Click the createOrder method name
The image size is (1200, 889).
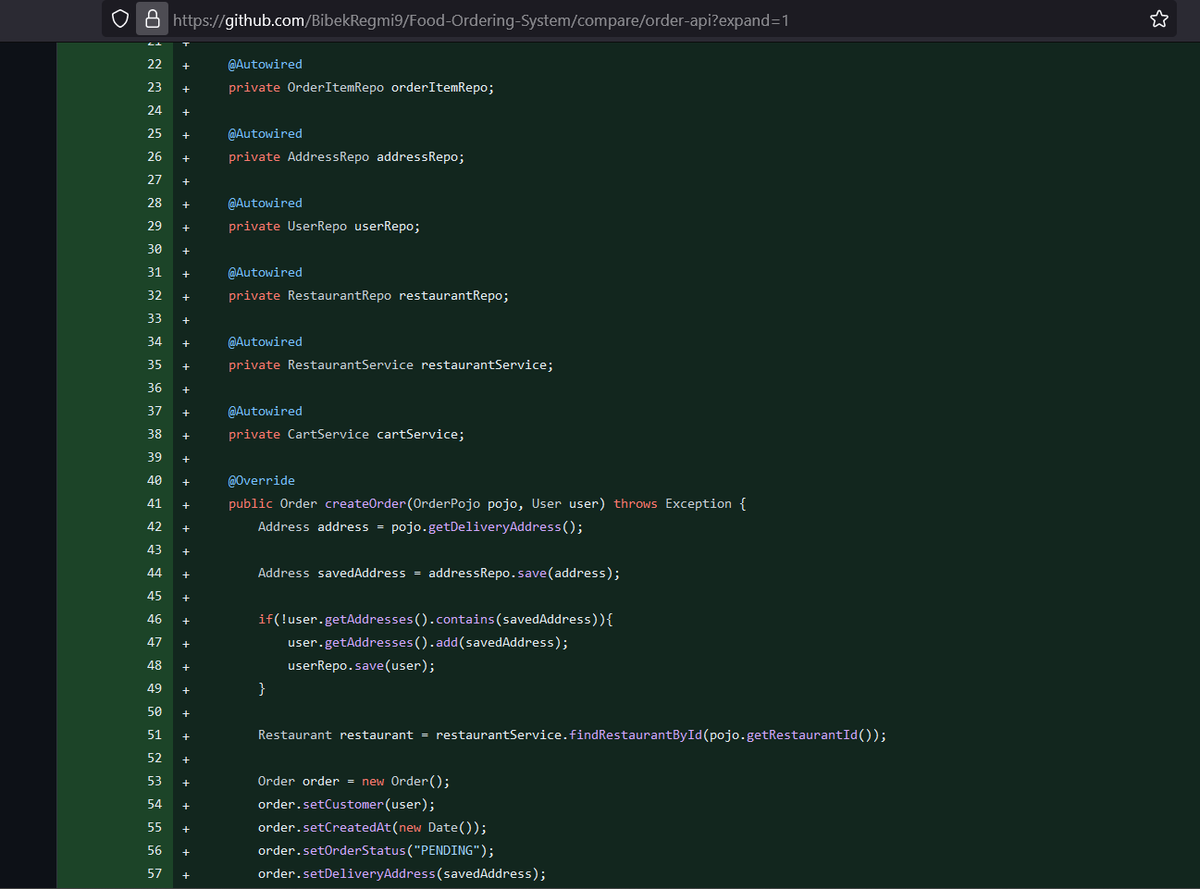pos(365,503)
